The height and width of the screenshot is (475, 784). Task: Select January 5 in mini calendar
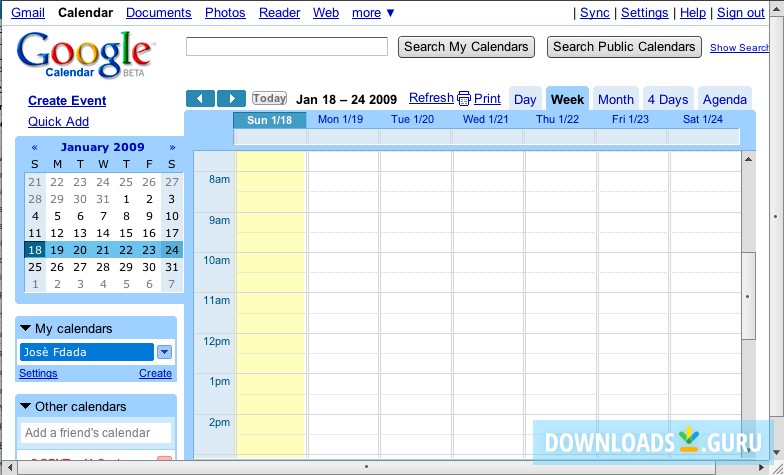[x=58, y=216]
